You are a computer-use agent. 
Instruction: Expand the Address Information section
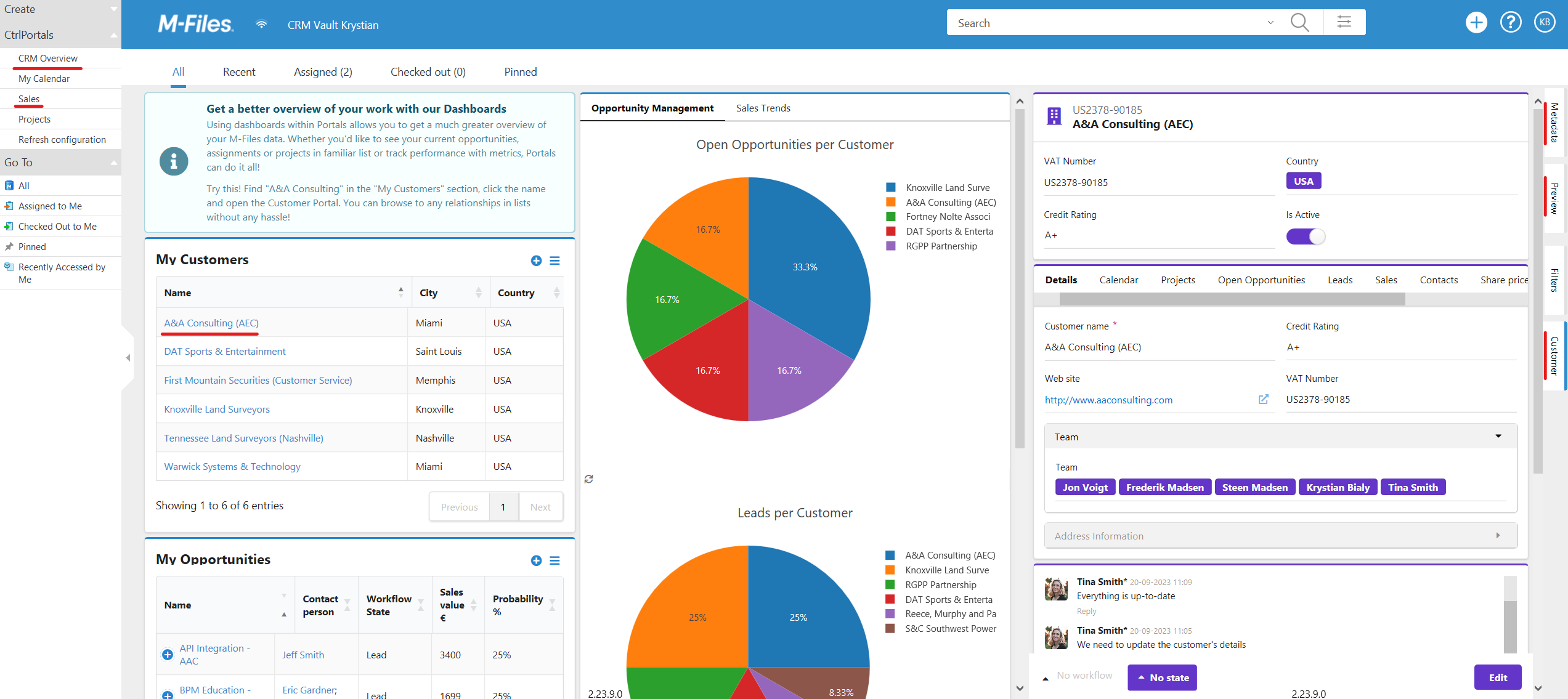[1281, 536]
